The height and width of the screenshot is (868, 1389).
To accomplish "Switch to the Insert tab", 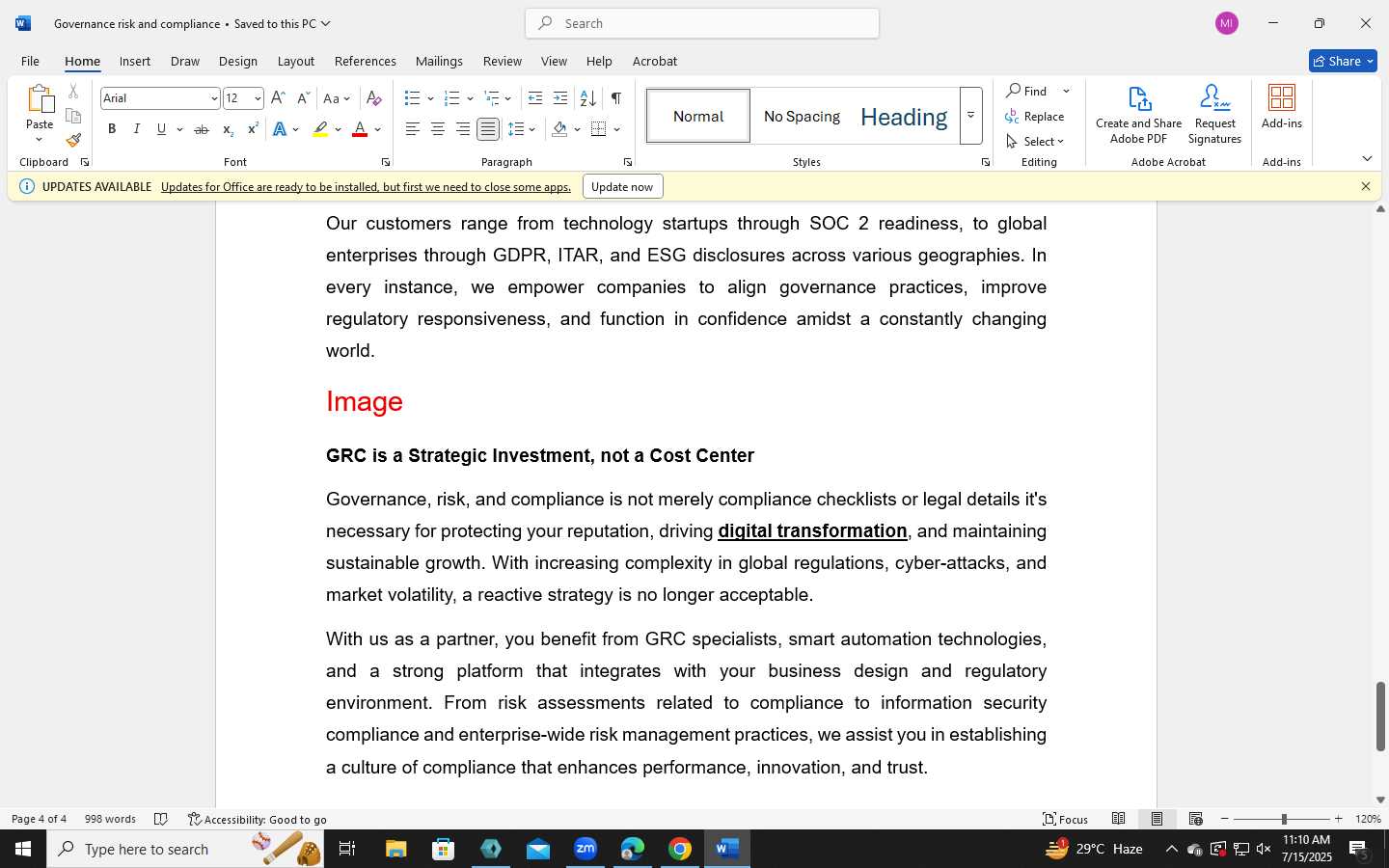I will (135, 61).
